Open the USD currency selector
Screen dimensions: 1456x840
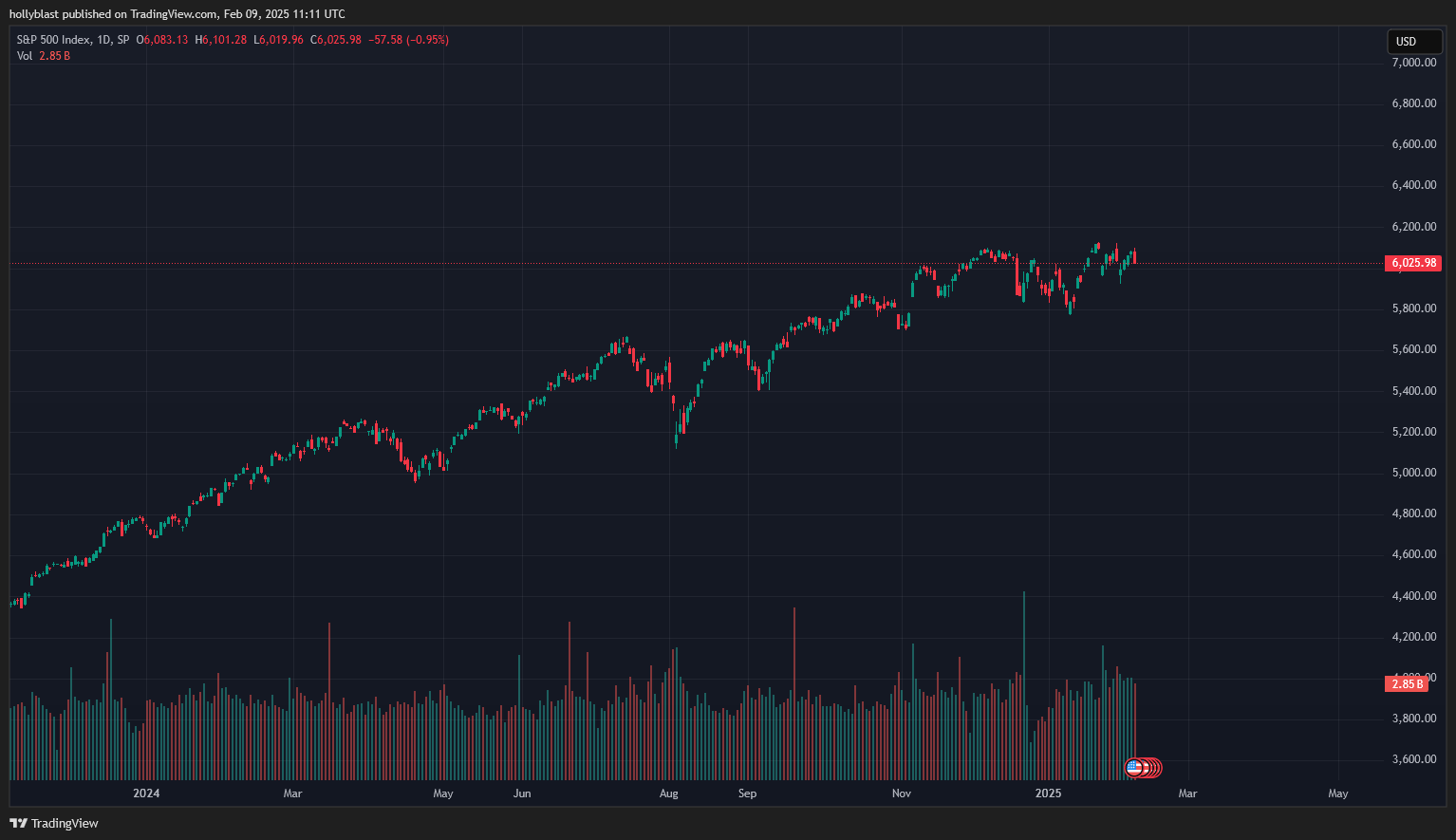tap(1414, 42)
